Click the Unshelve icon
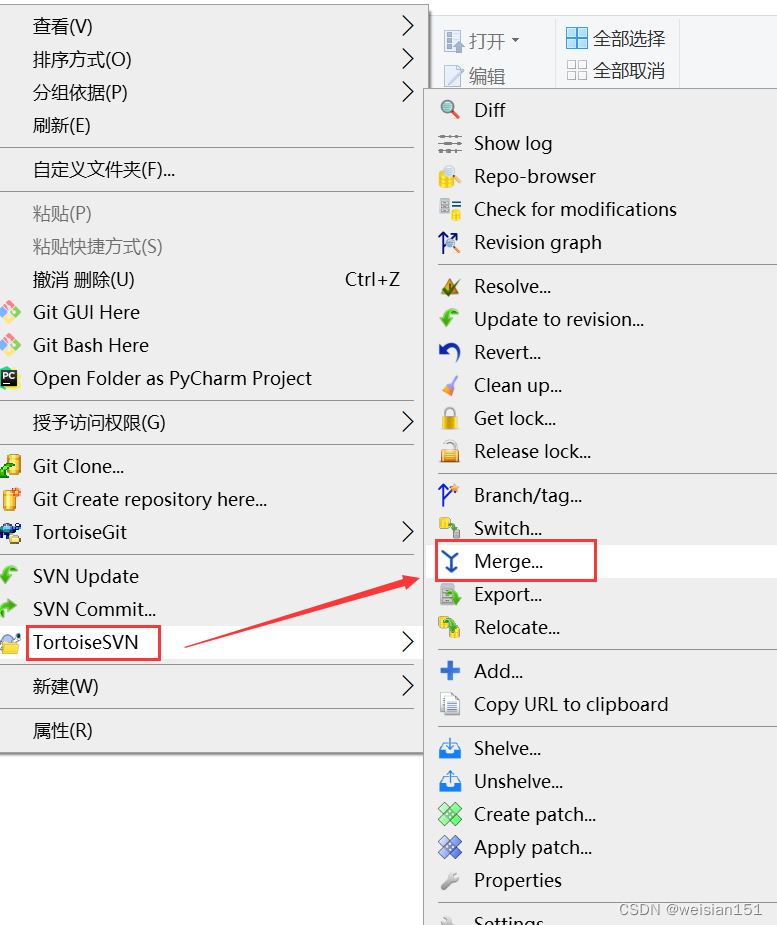Viewport: 777px width, 925px height. (x=450, y=781)
